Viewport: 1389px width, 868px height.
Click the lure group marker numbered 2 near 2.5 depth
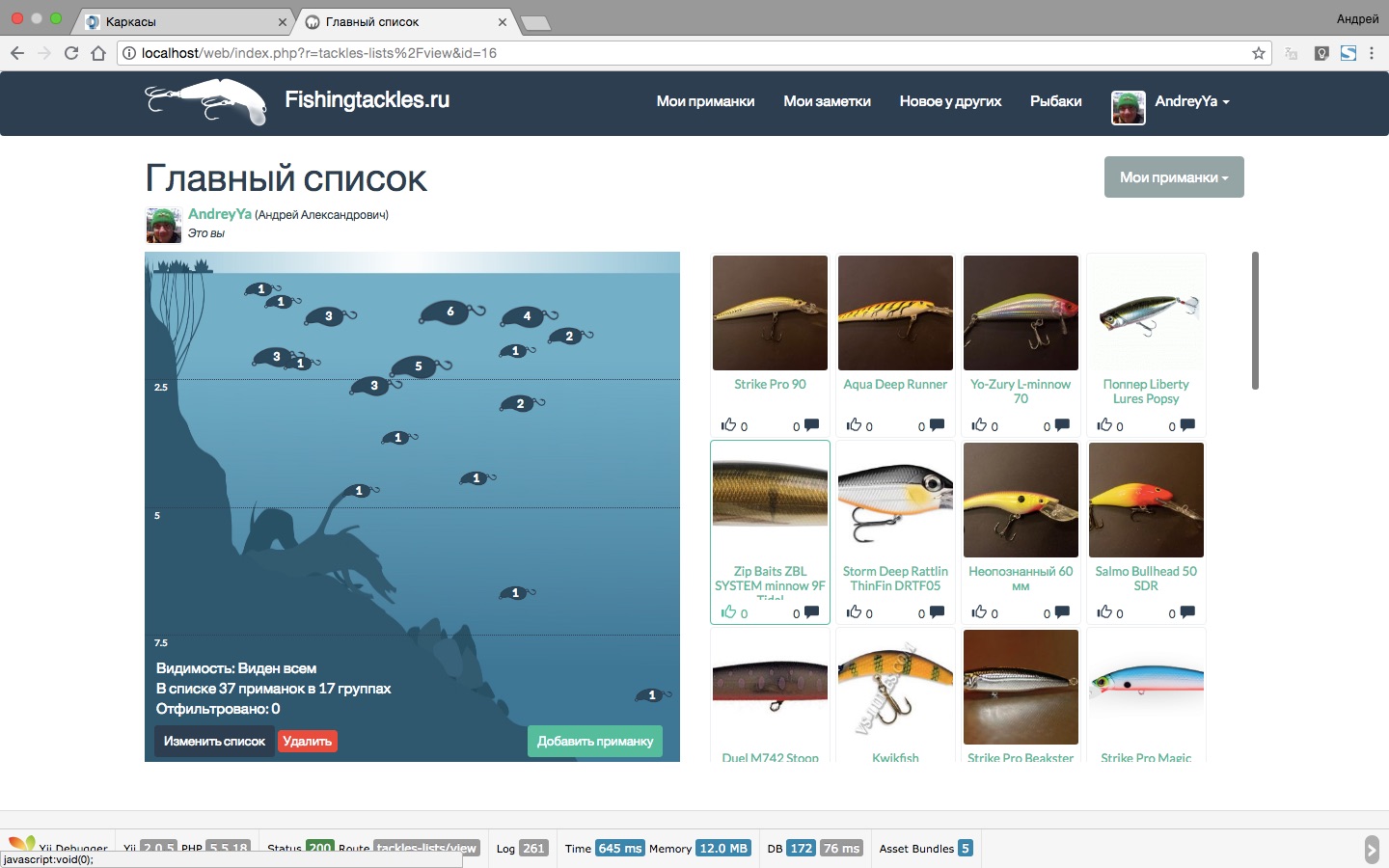521,404
